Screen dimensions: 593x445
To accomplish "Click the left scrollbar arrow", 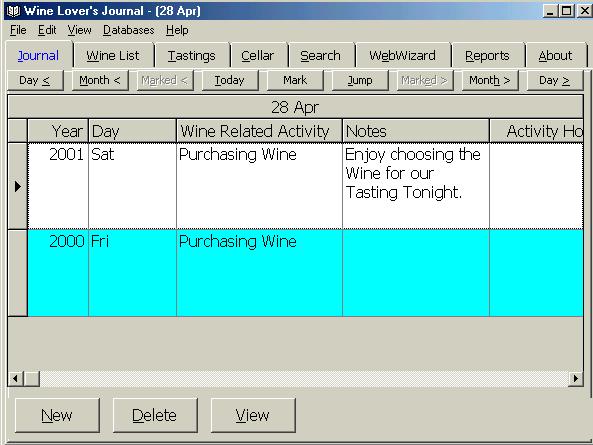I will [16, 378].
